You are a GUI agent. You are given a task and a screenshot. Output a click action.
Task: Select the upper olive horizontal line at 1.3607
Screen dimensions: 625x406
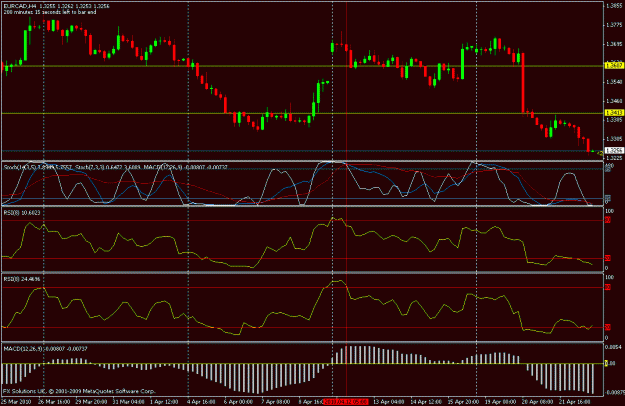(302, 66)
